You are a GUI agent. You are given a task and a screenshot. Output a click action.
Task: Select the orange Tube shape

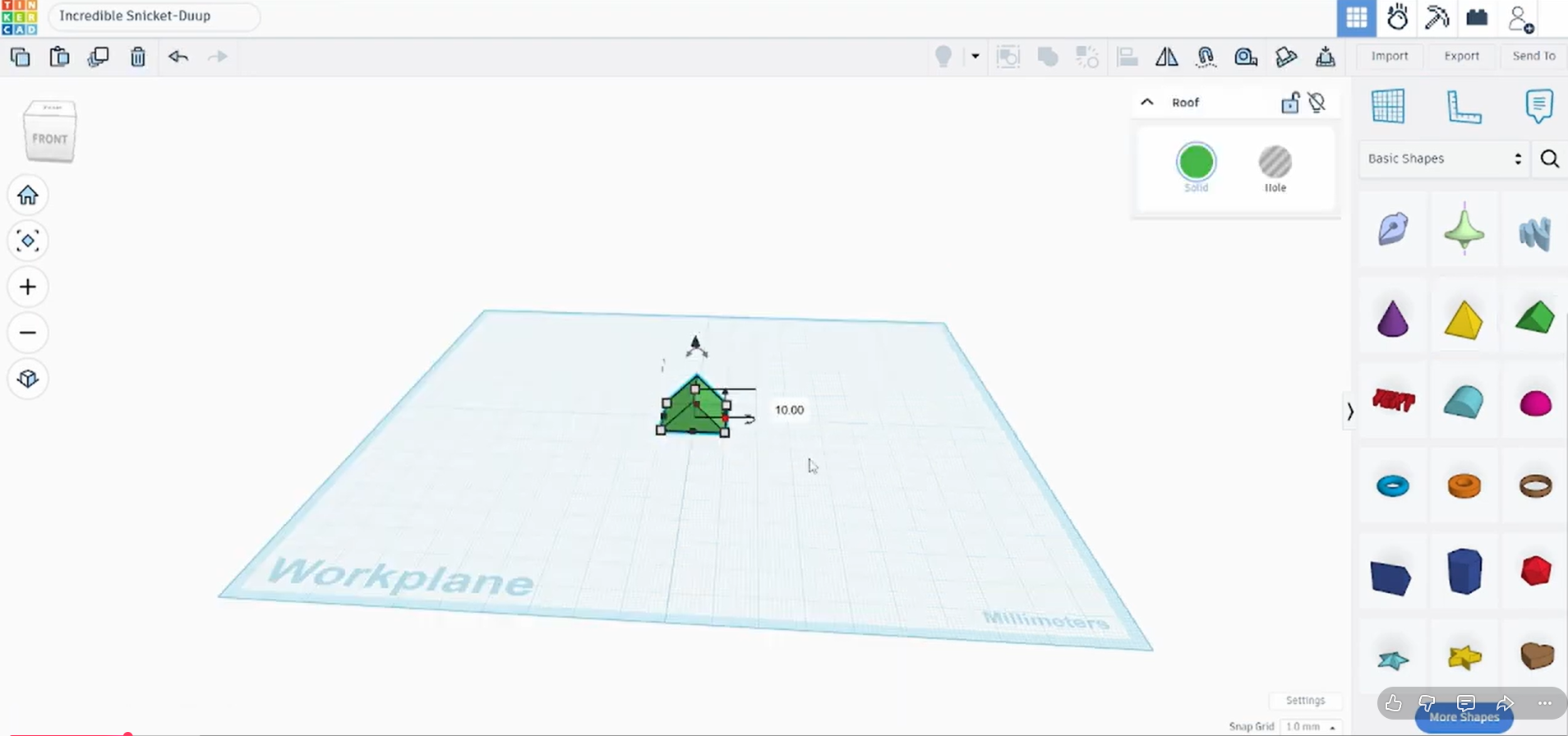[x=1464, y=485]
